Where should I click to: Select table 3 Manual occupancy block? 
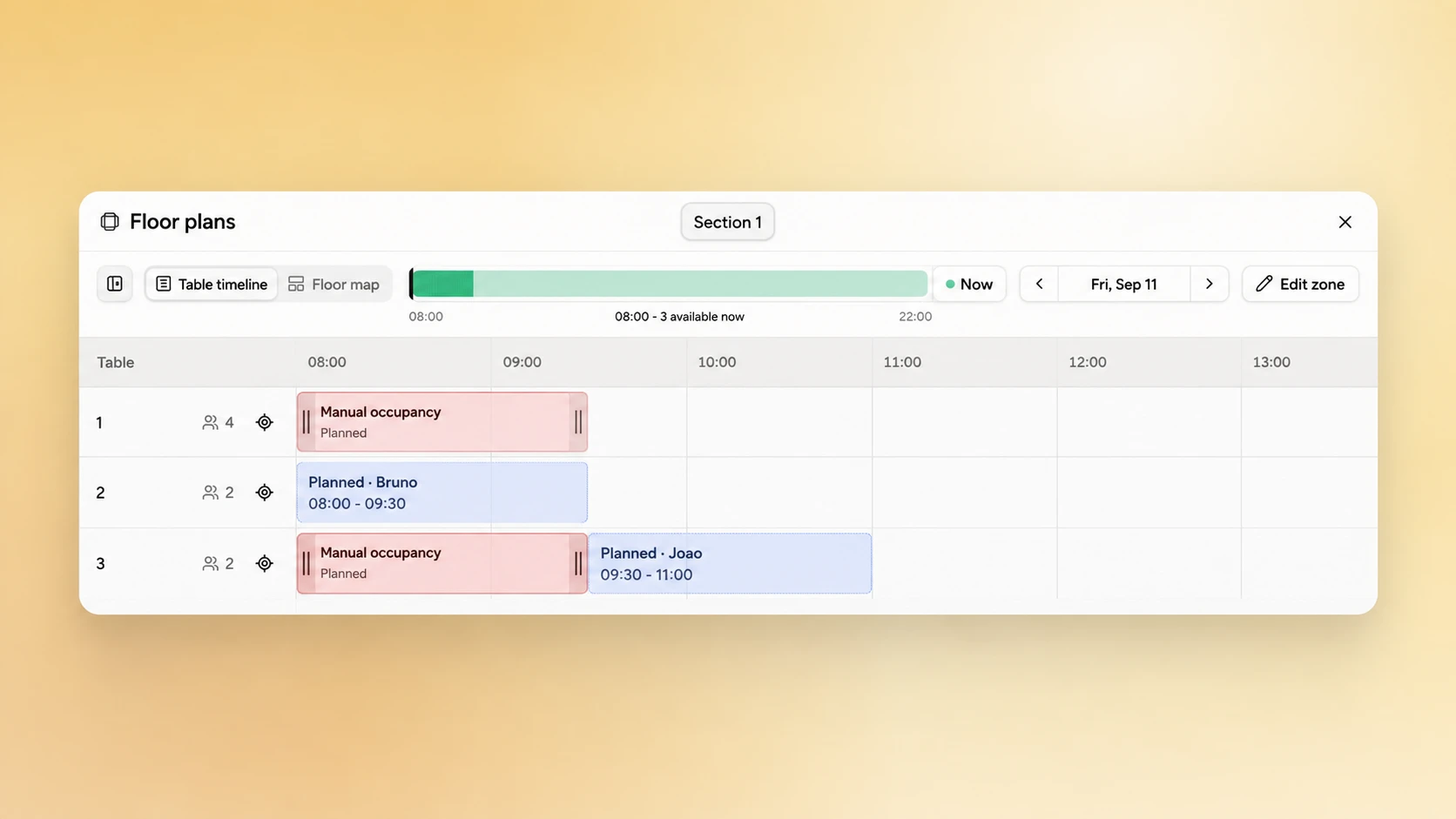442,563
